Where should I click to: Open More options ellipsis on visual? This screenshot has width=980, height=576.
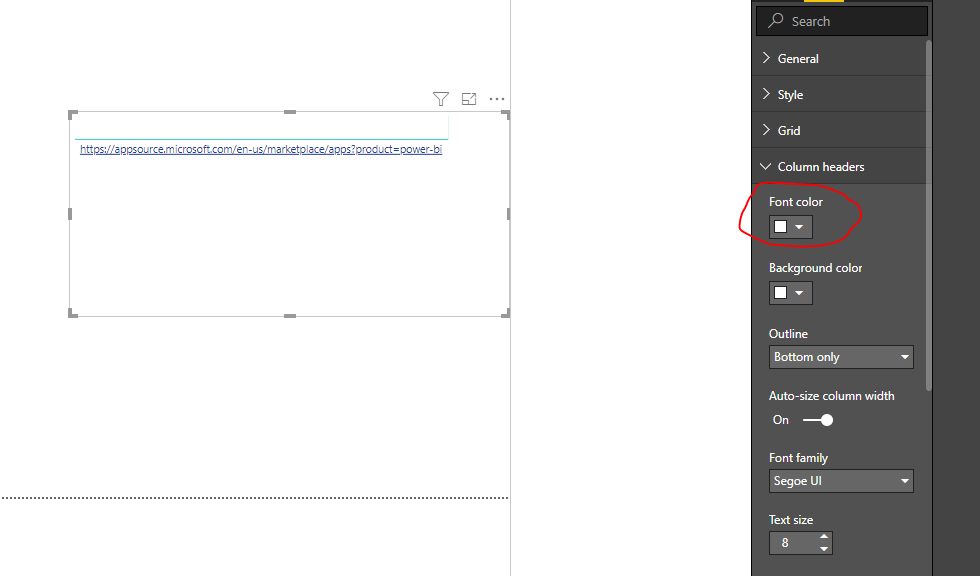[x=497, y=99]
